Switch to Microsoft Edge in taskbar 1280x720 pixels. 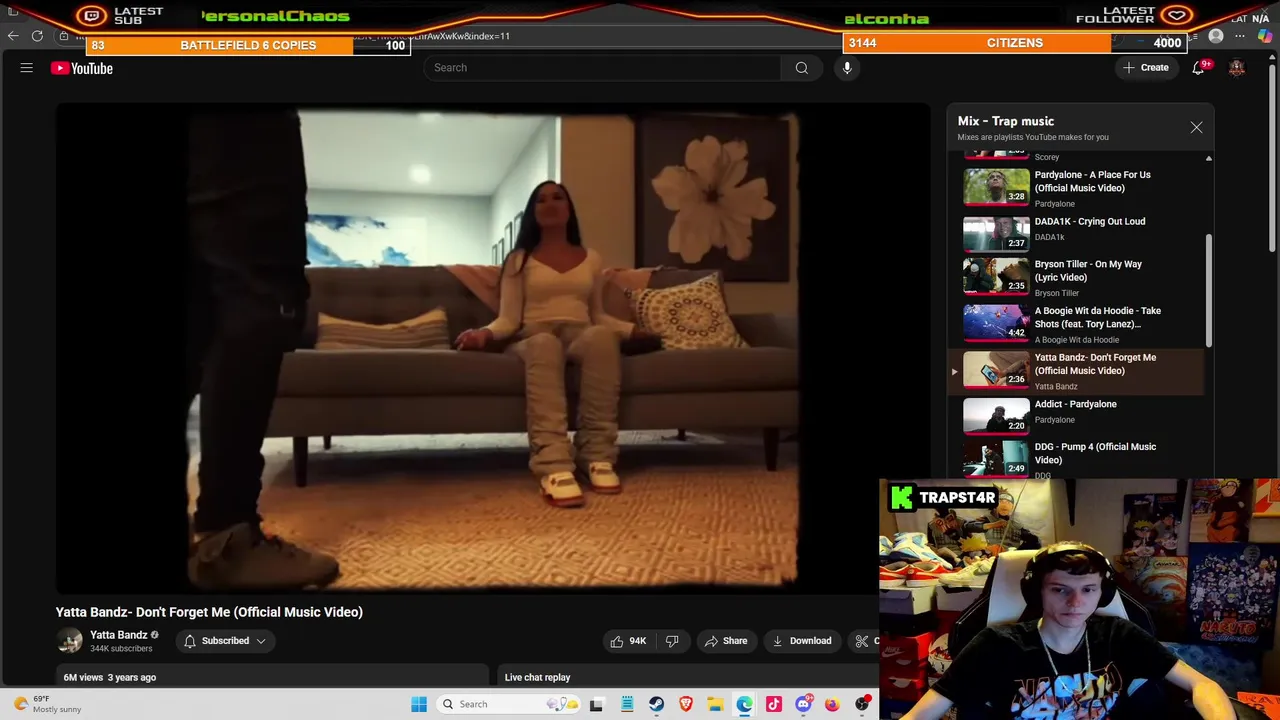pos(744,704)
